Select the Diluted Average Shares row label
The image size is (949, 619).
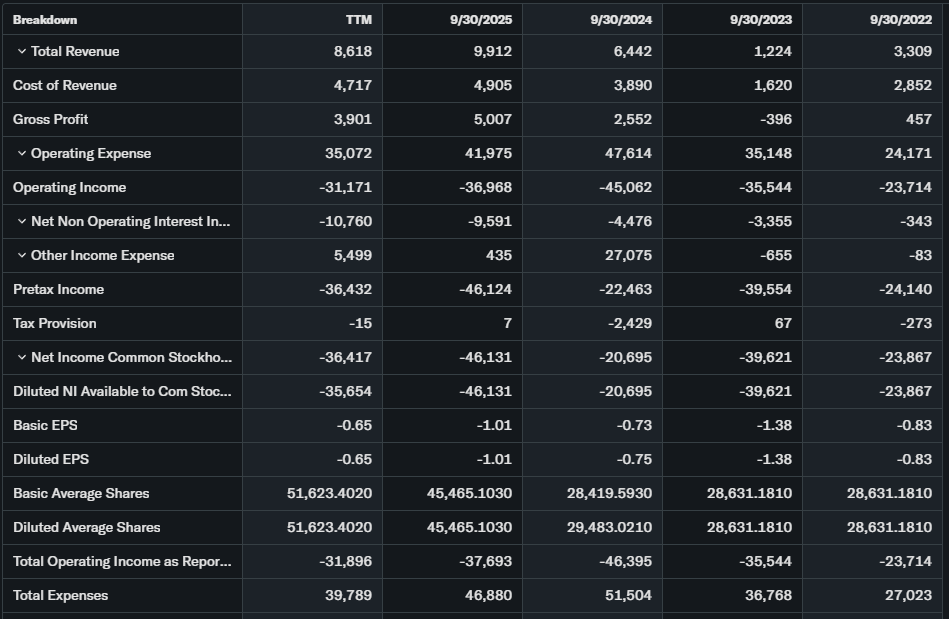coord(87,528)
